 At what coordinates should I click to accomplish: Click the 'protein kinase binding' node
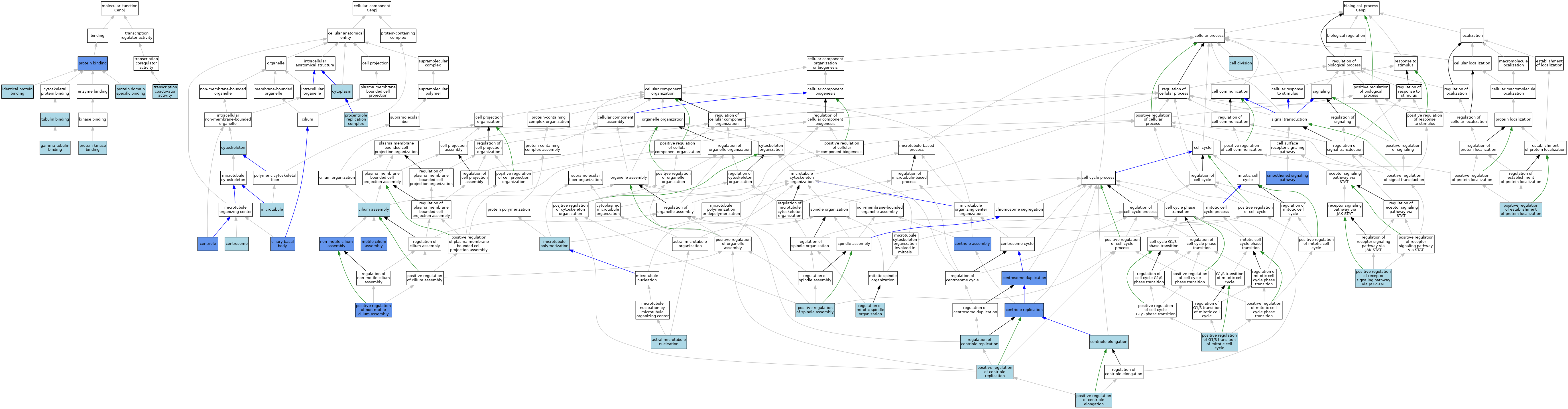coord(93,147)
